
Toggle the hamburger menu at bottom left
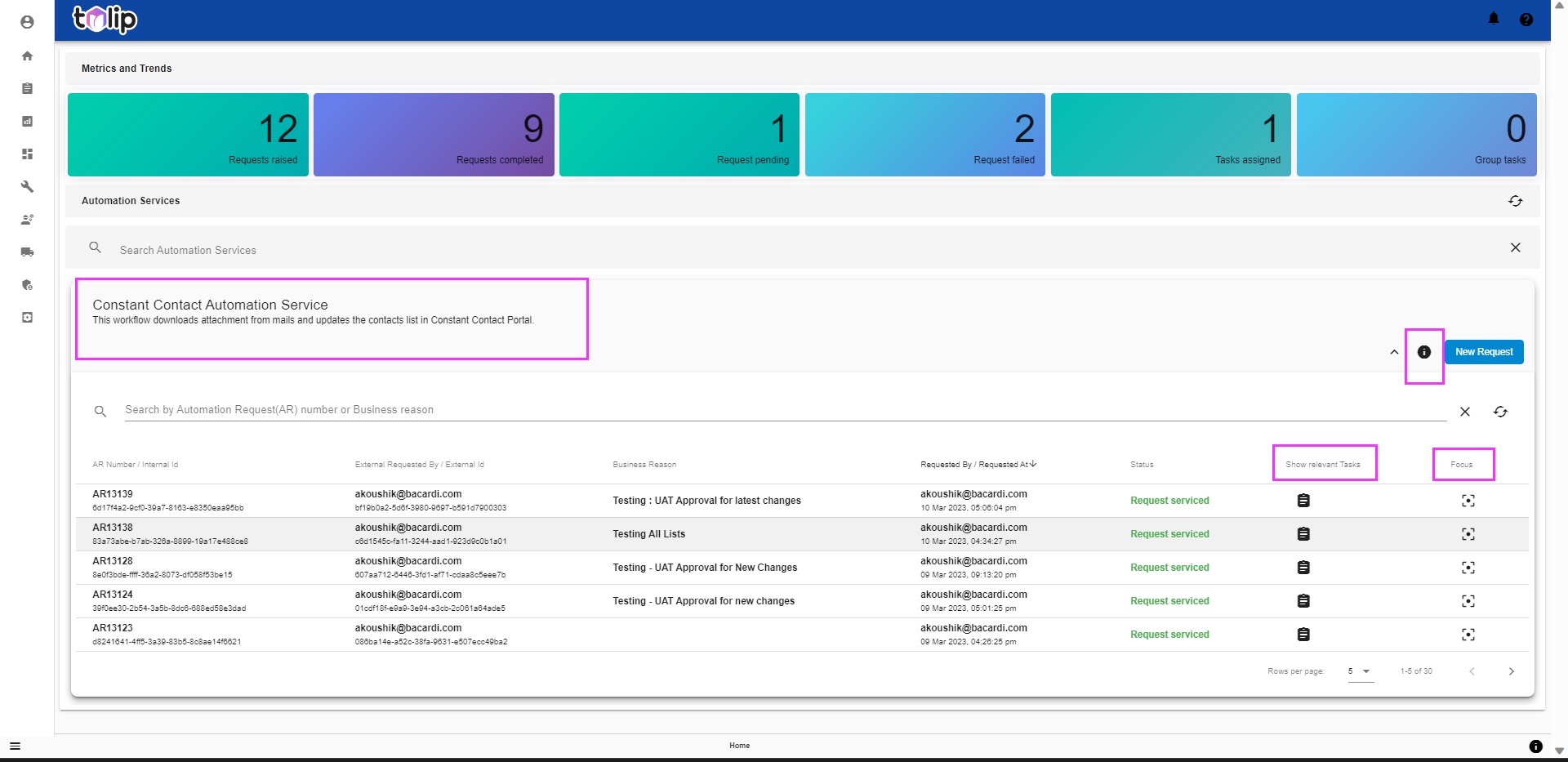point(15,746)
